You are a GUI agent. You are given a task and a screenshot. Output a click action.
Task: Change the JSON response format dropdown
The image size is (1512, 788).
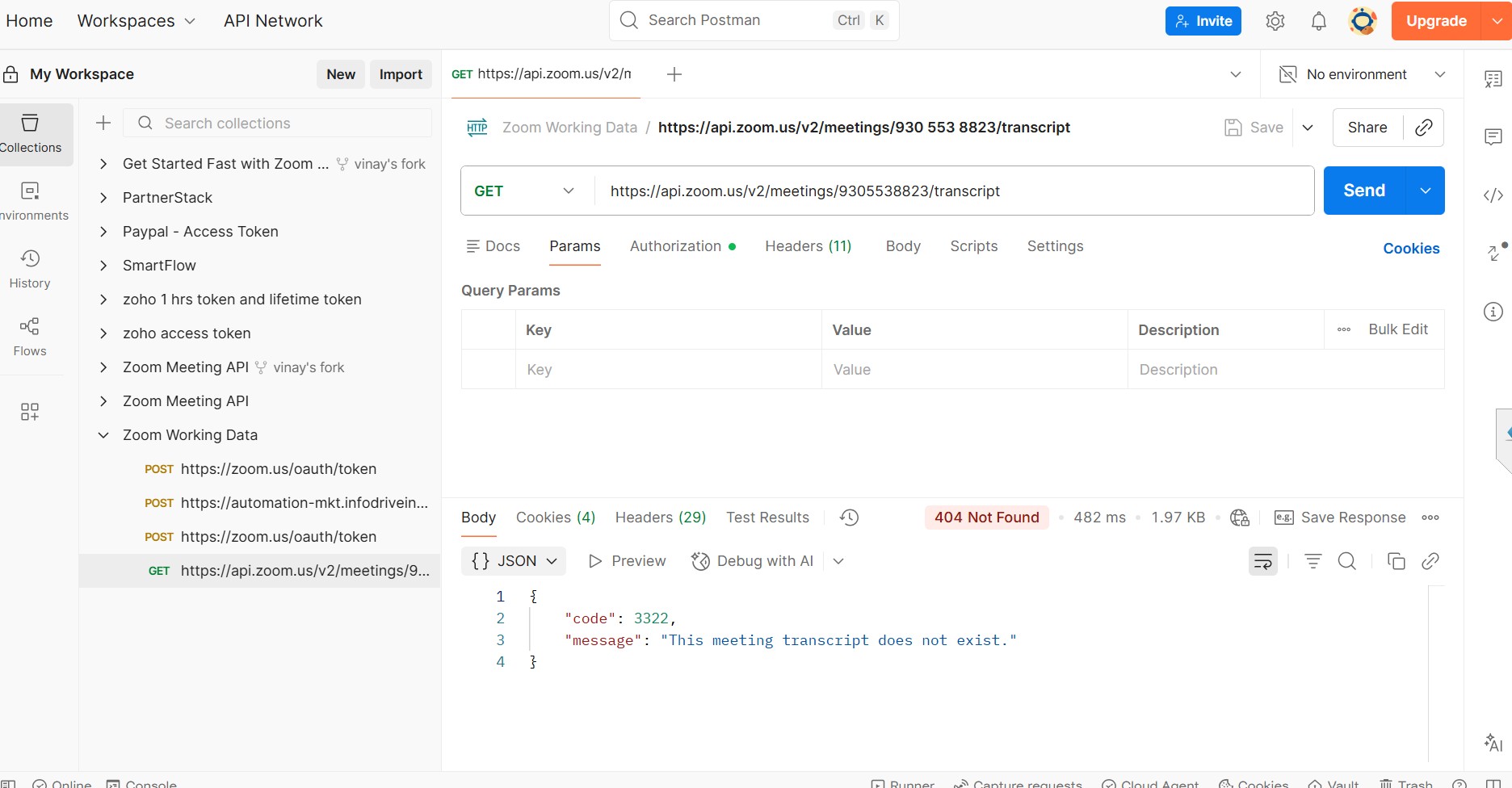point(514,561)
